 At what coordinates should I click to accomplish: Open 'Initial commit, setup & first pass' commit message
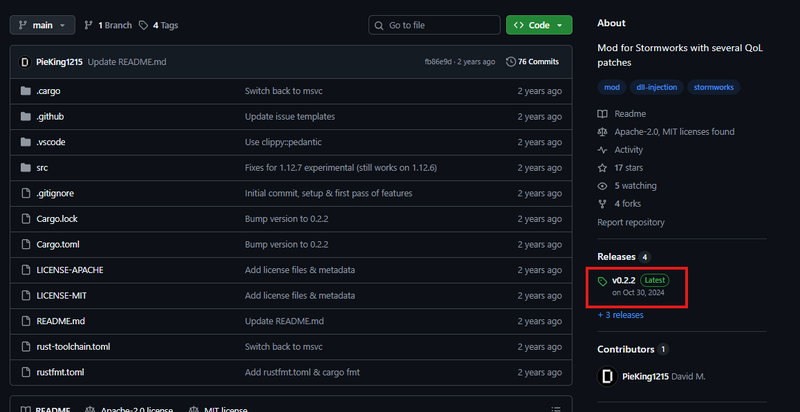pos(329,193)
